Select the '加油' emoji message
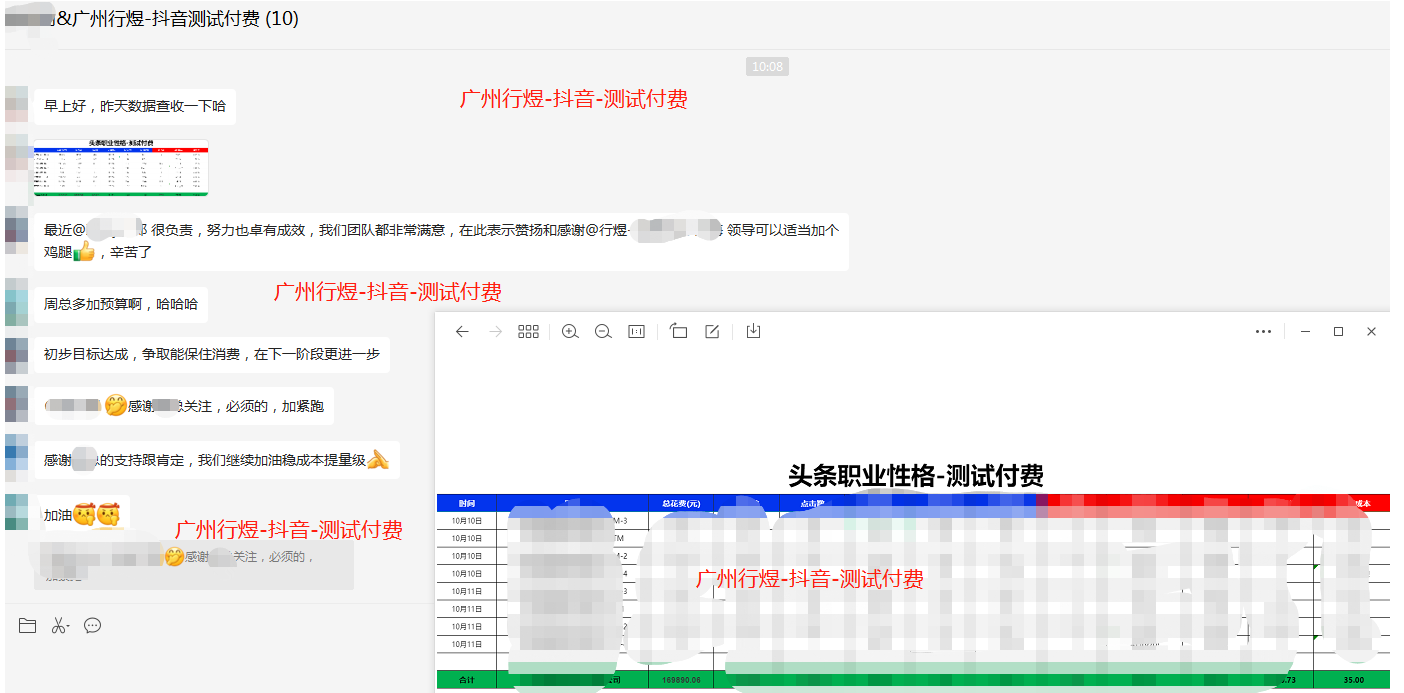This screenshot has width=1404, height=693. [x=82, y=516]
